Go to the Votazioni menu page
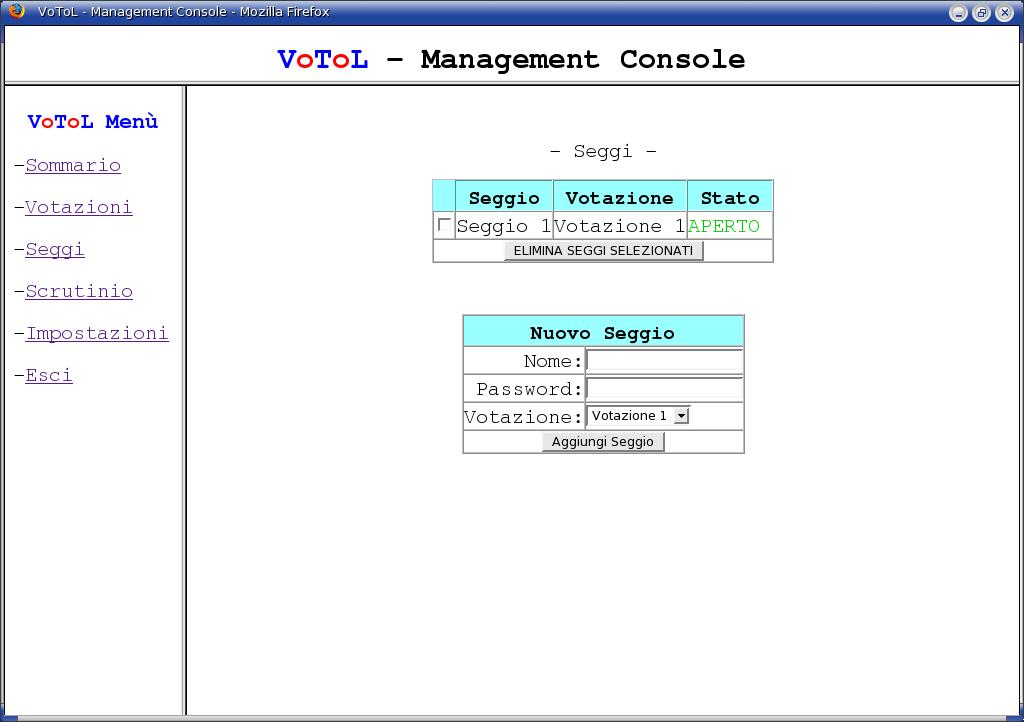The height and width of the screenshot is (722, 1024). pyautogui.click(x=79, y=207)
